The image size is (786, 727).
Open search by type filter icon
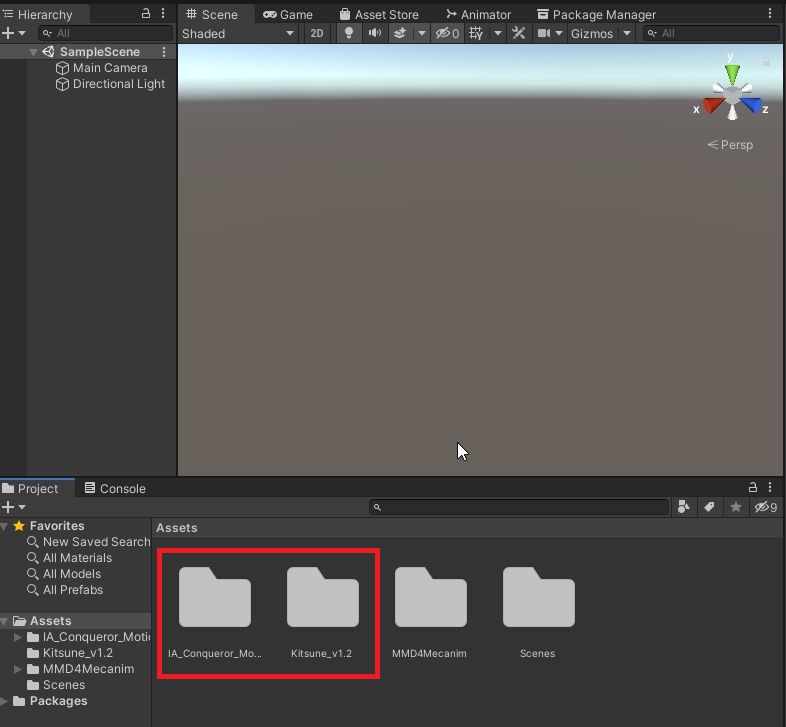tap(684, 507)
